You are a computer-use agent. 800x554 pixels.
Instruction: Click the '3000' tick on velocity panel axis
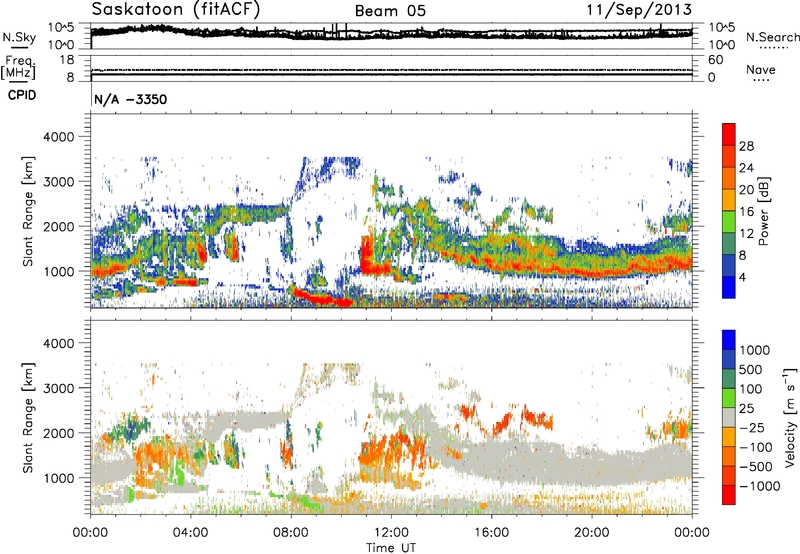click(58, 388)
